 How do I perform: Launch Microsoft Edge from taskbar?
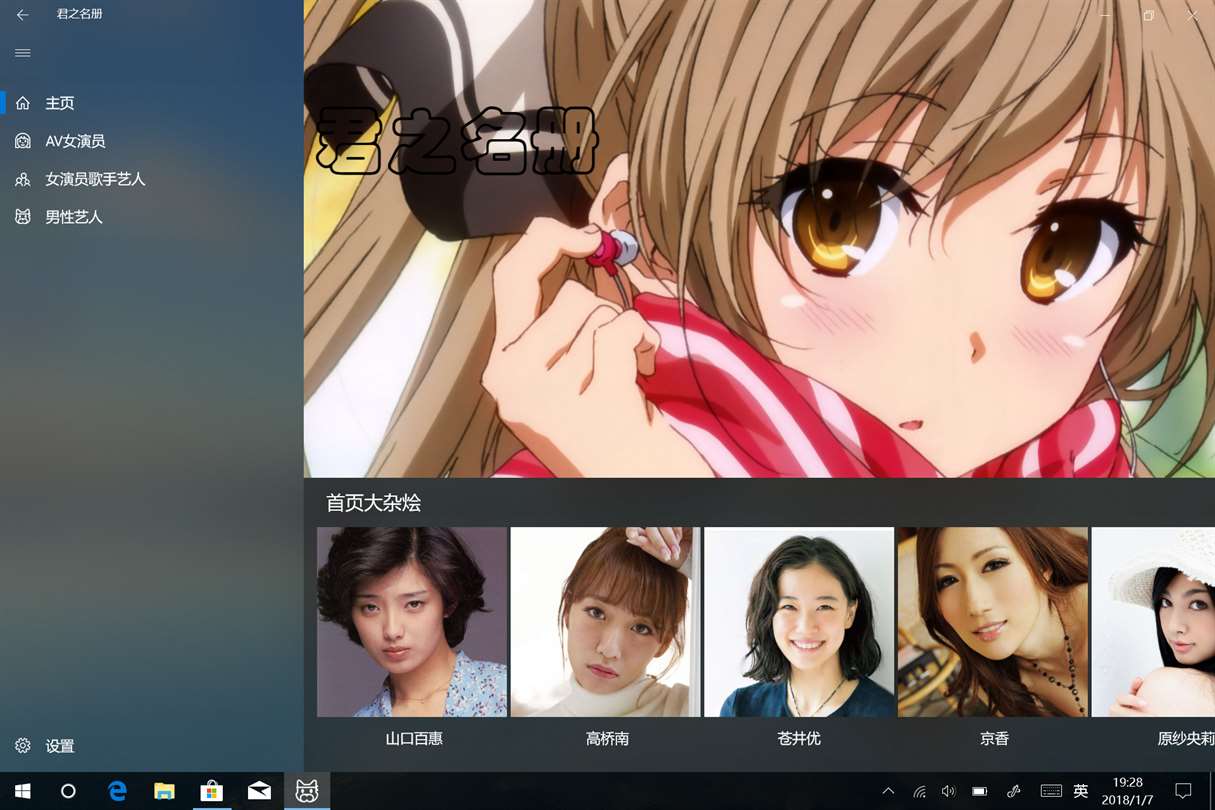[117, 791]
